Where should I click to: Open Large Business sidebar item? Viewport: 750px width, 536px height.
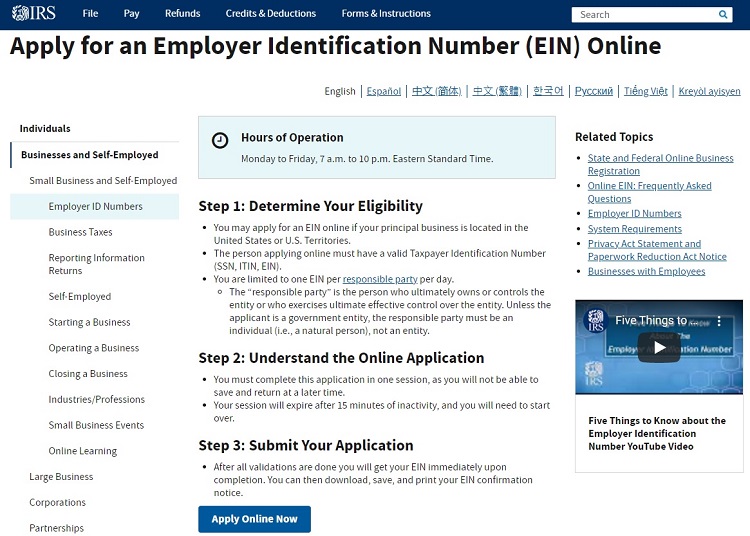coord(61,477)
